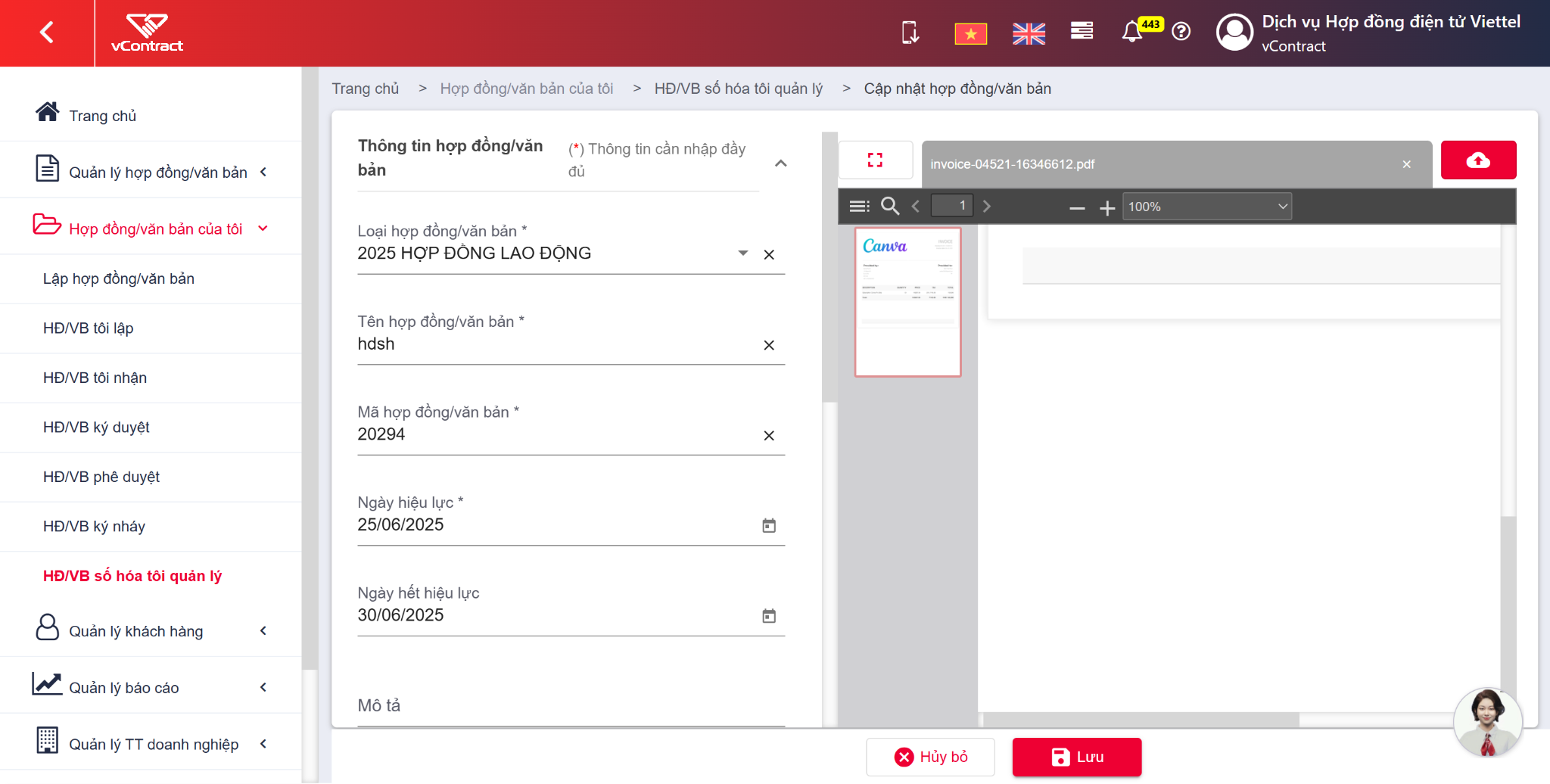
Task: Open the notifications bell
Action: (x=1132, y=32)
